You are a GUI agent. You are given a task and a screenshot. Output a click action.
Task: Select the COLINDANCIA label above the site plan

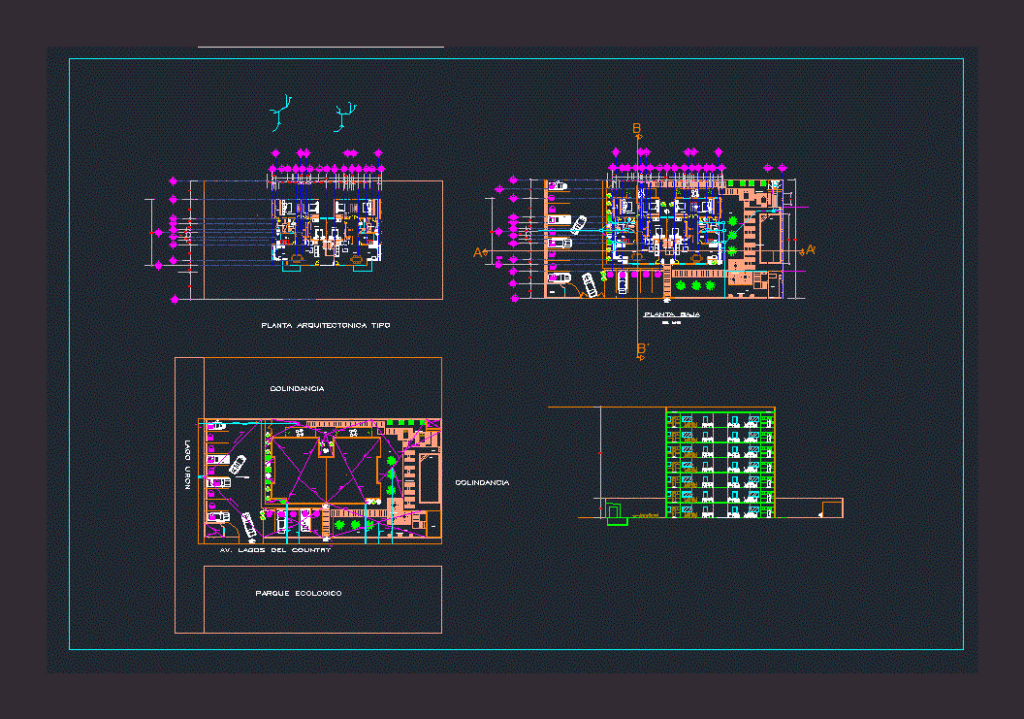(297, 389)
